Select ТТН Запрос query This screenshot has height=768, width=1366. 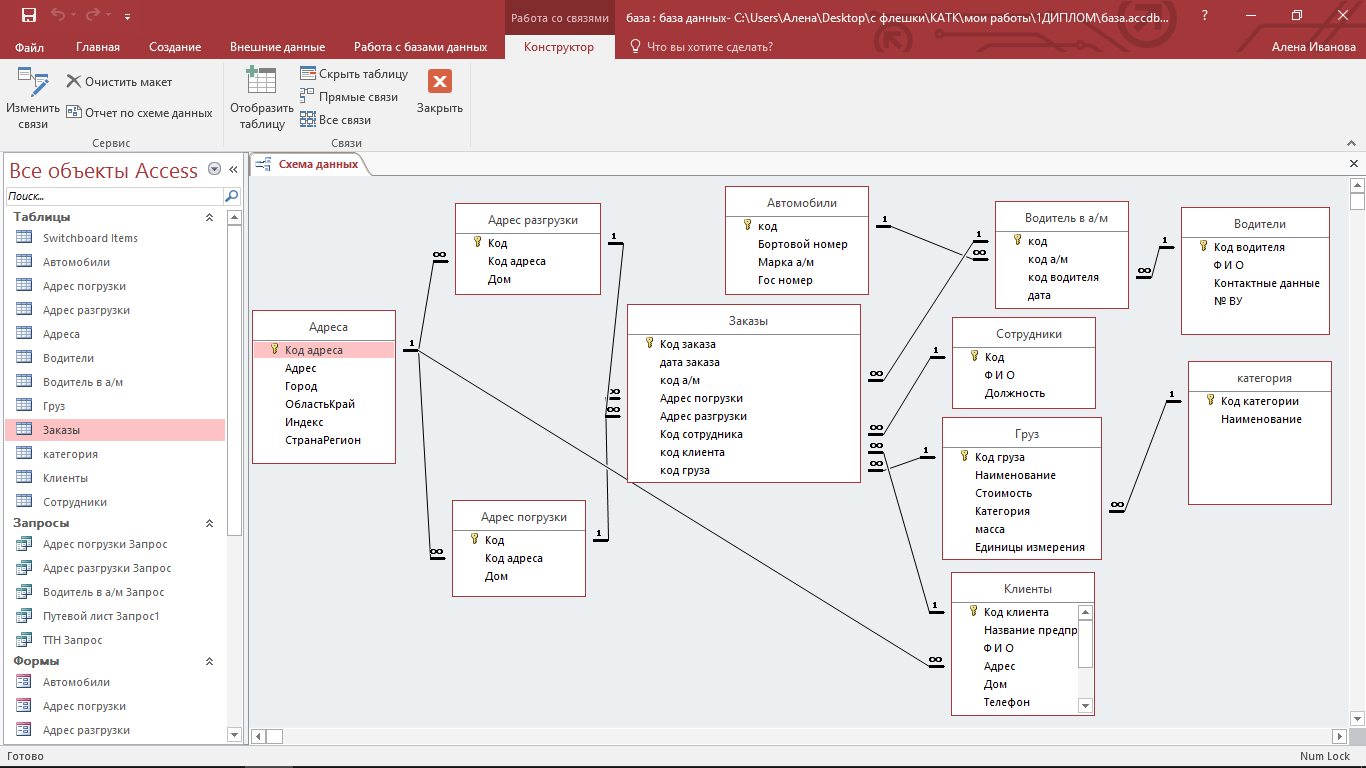115,640
